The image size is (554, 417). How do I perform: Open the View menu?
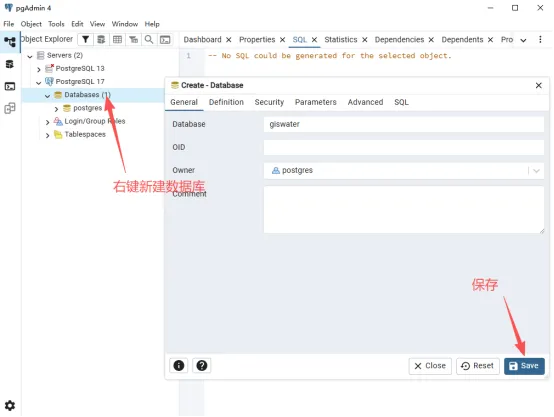point(97,24)
